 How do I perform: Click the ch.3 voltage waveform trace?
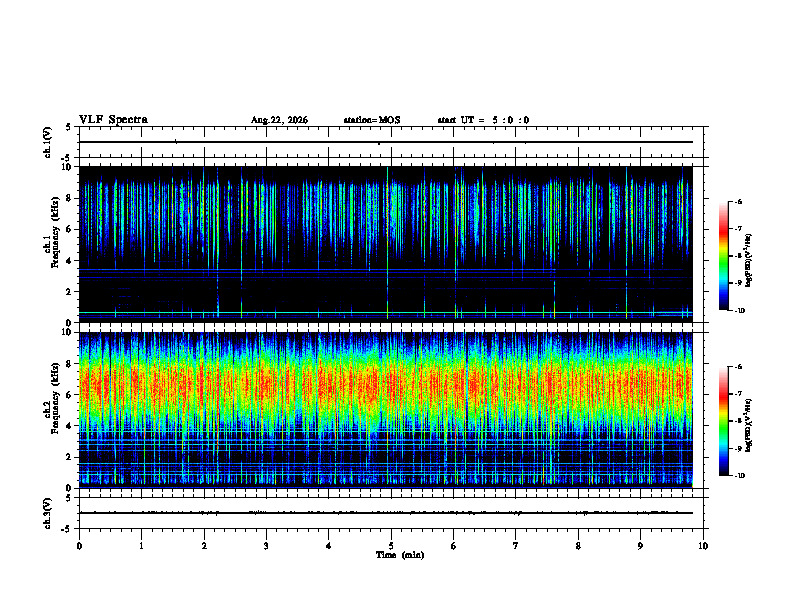click(385, 513)
